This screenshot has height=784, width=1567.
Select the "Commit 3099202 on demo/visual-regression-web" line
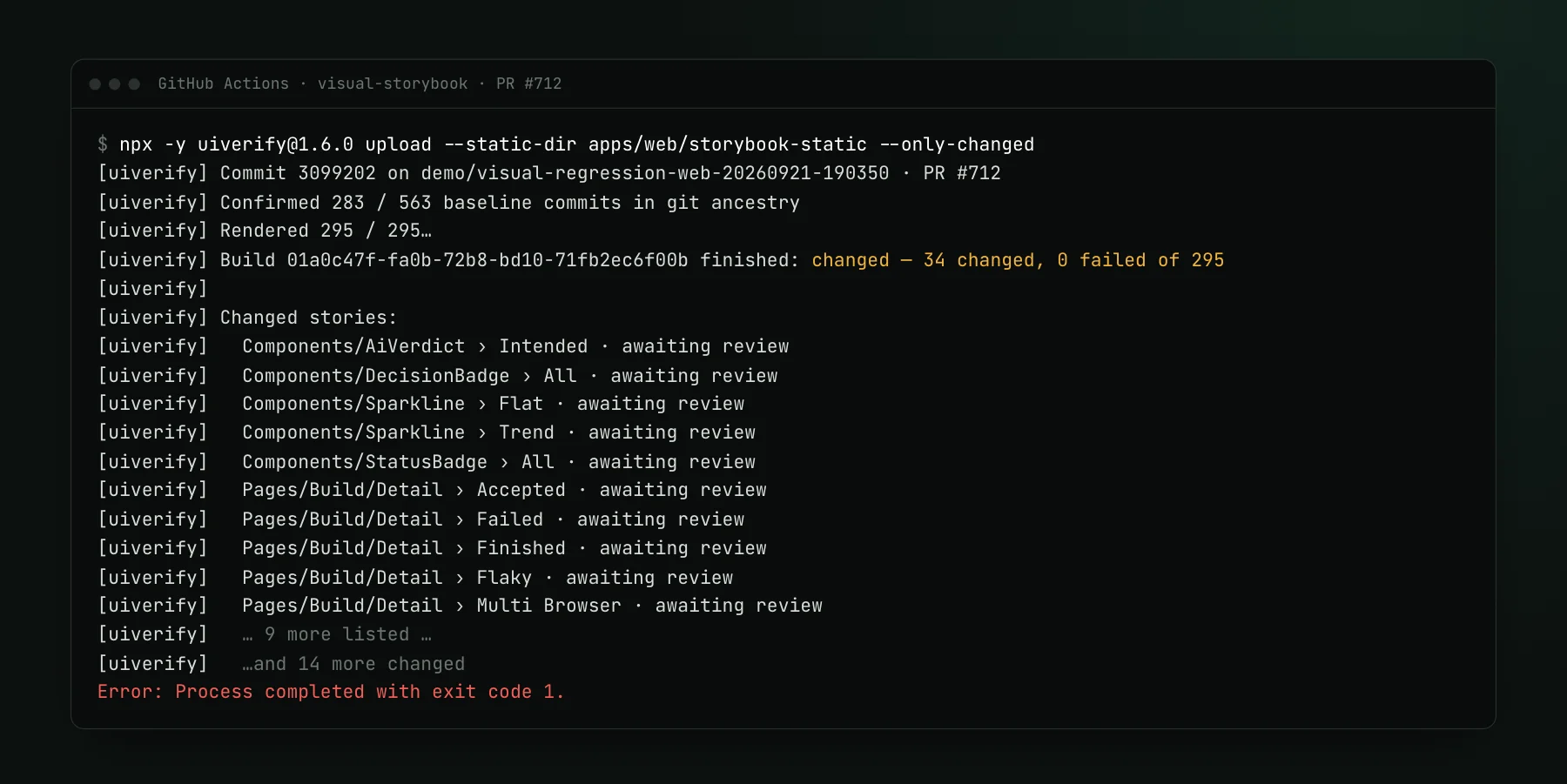tap(549, 173)
